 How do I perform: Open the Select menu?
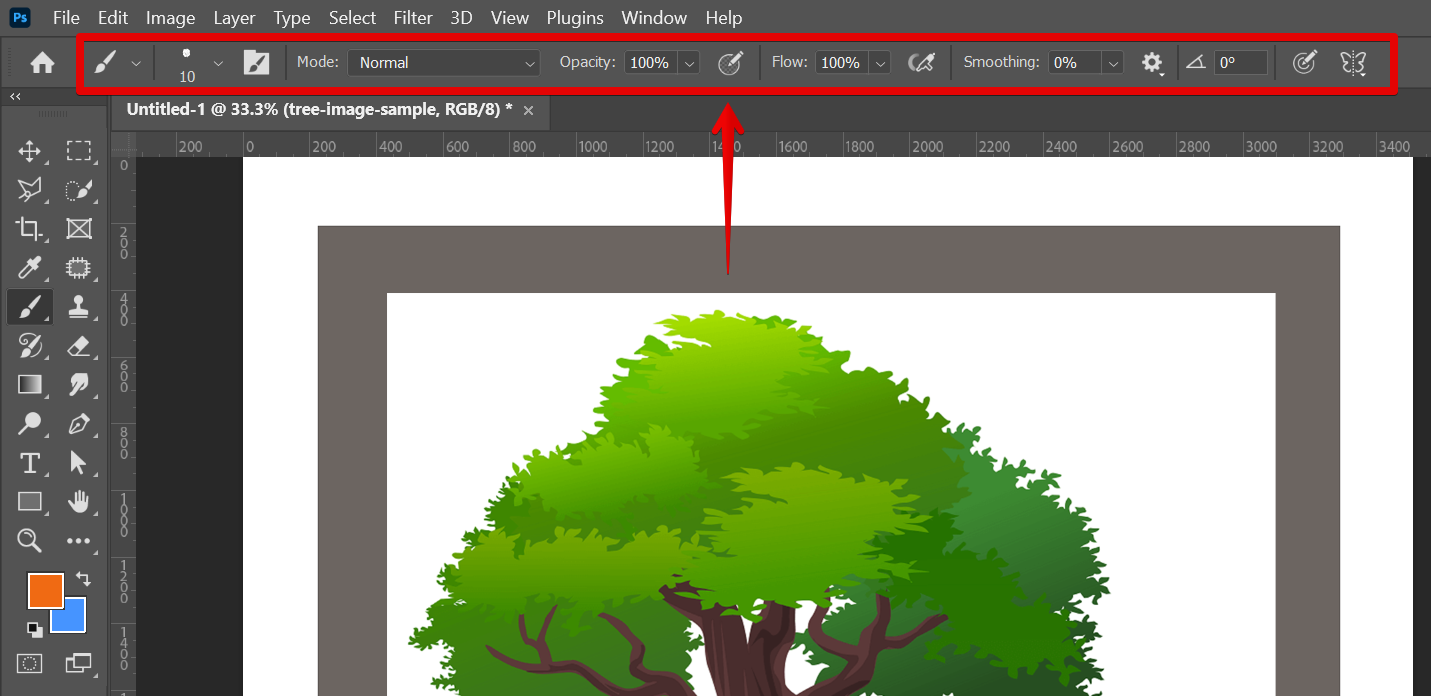[352, 18]
